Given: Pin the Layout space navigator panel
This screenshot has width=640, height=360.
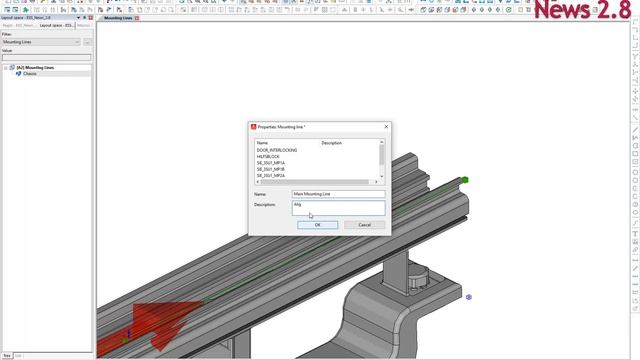Looking at the screenshot, I should point(84,18).
